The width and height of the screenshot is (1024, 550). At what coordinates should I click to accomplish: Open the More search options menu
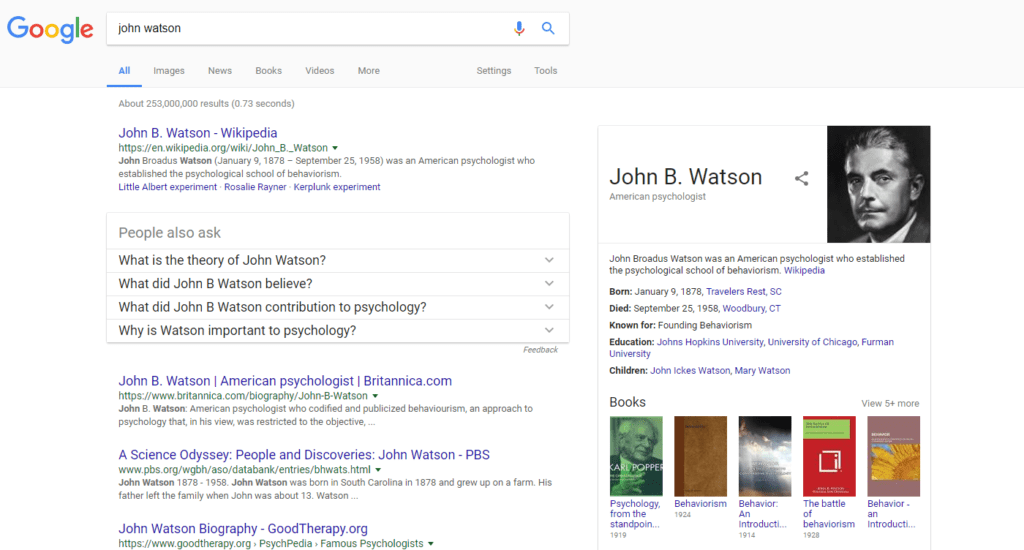(x=368, y=71)
